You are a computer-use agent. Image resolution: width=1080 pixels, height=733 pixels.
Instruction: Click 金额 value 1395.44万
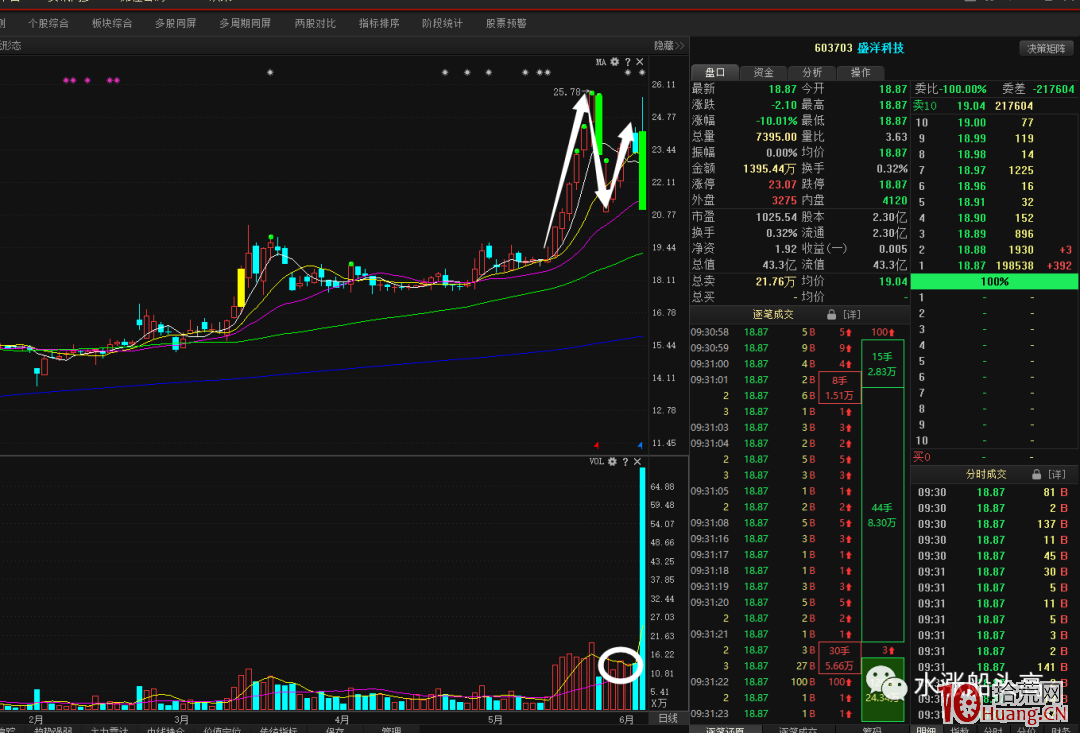(x=769, y=169)
